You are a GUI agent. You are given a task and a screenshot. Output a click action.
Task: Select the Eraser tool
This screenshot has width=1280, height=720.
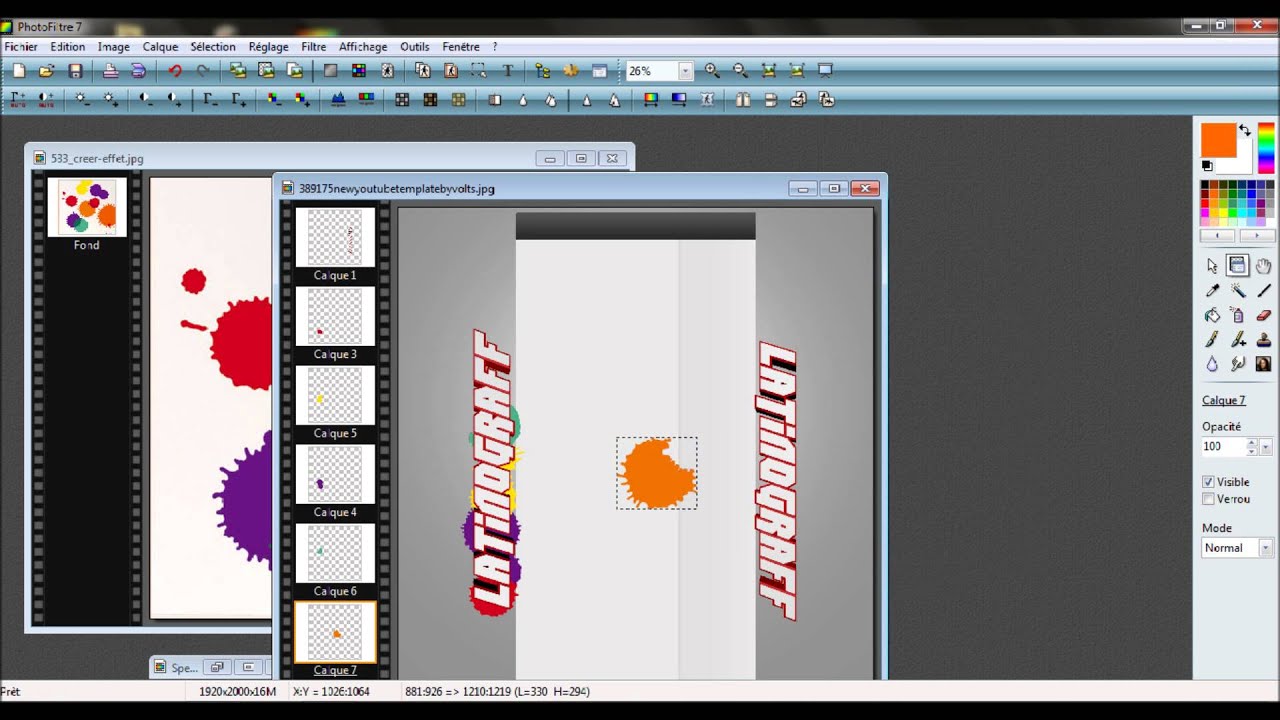[1264, 315]
